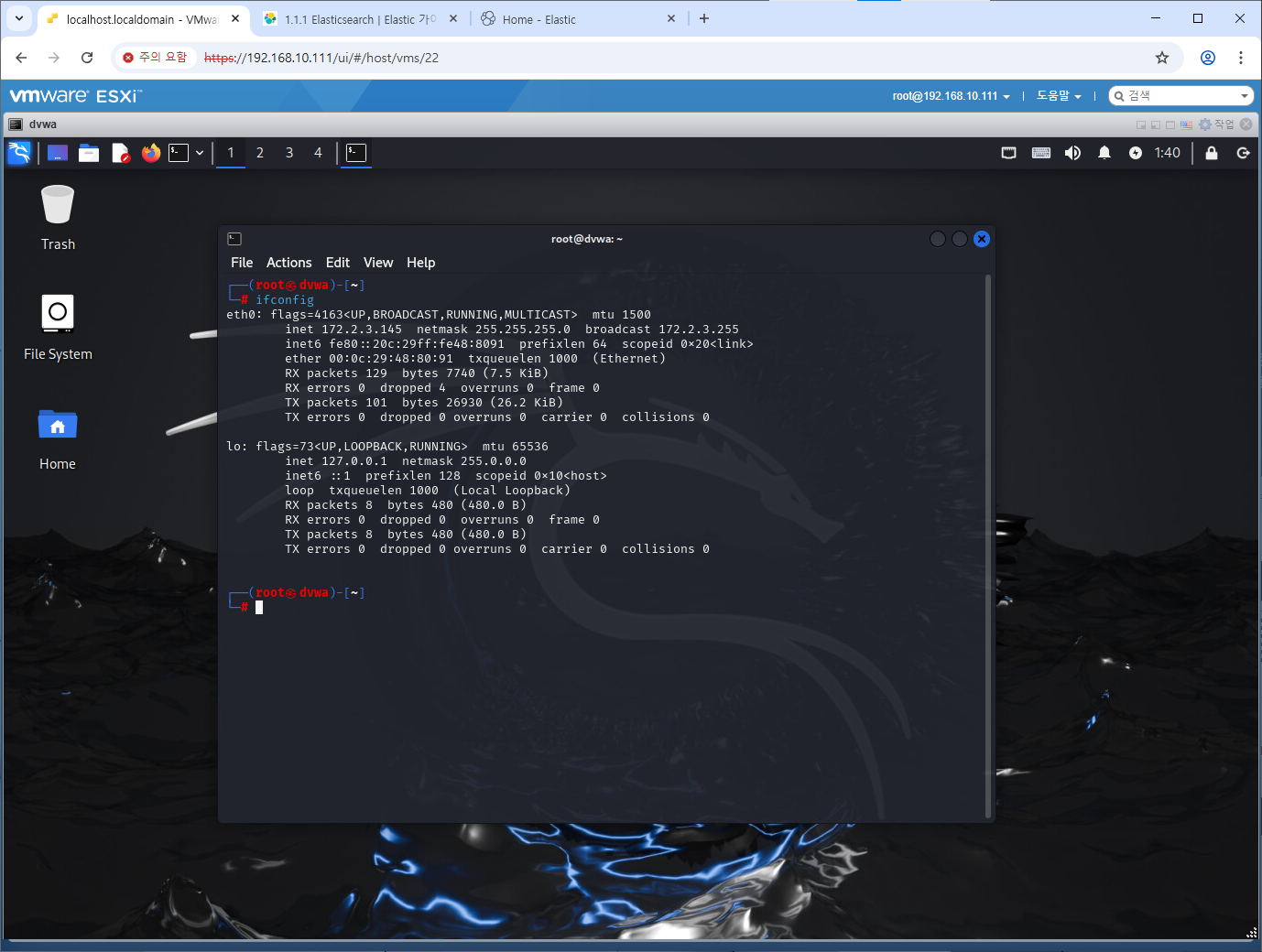The width and height of the screenshot is (1262, 952).
Task: Open the 작업 actions gear button
Action: pyautogui.click(x=1217, y=124)
